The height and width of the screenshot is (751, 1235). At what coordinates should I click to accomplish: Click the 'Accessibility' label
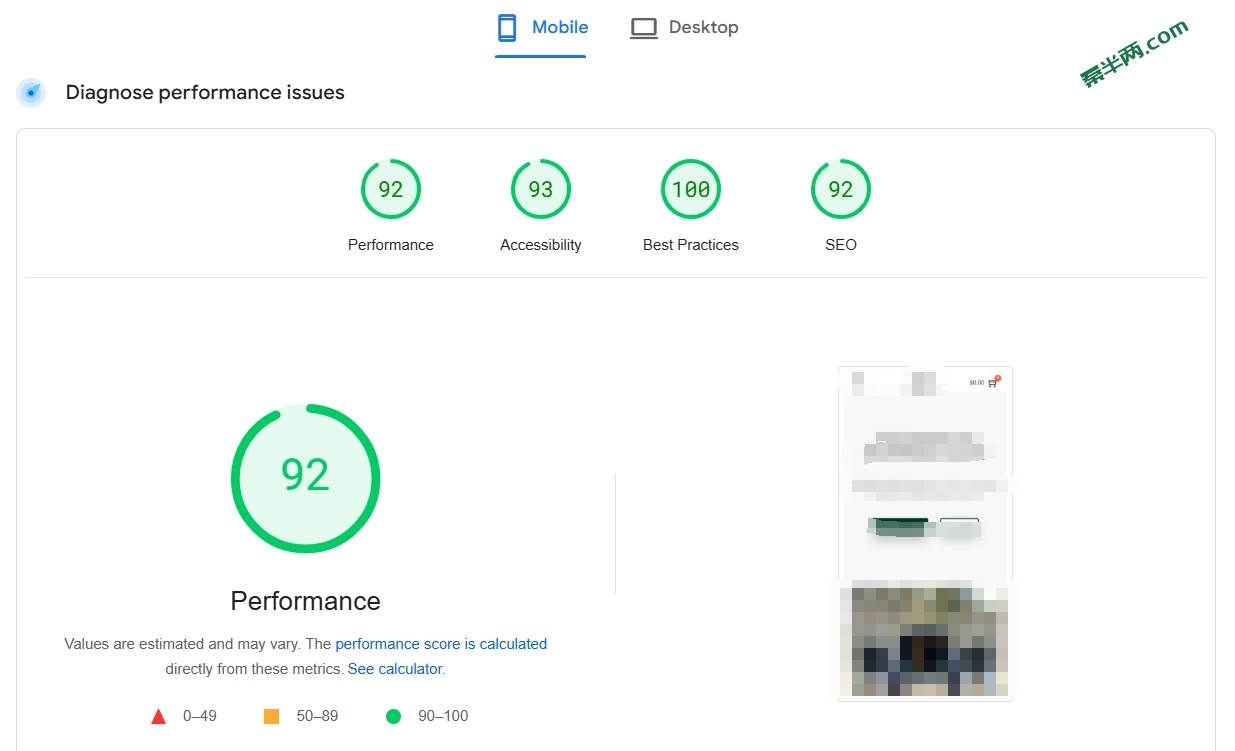[541, 245]
